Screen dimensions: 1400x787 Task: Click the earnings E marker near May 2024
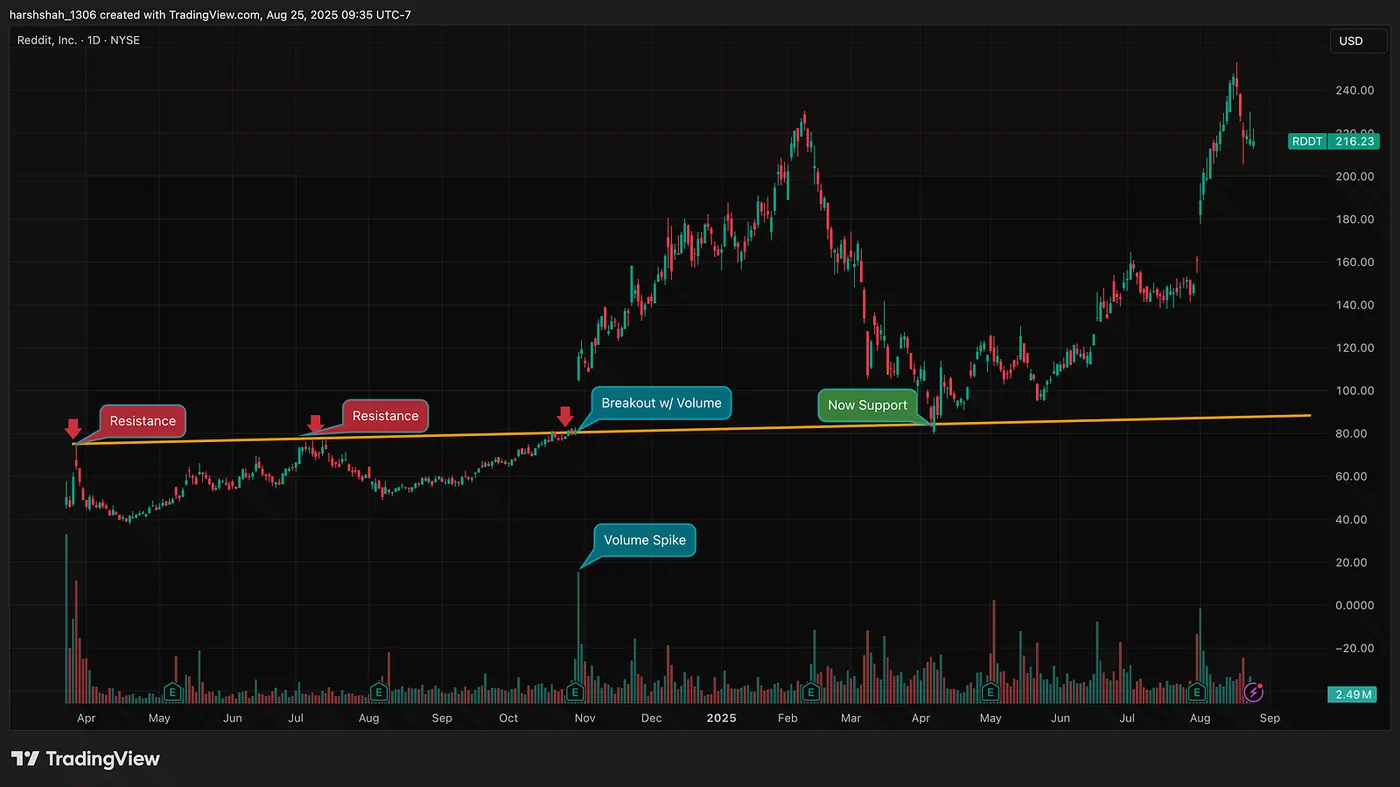coord(172,691)
